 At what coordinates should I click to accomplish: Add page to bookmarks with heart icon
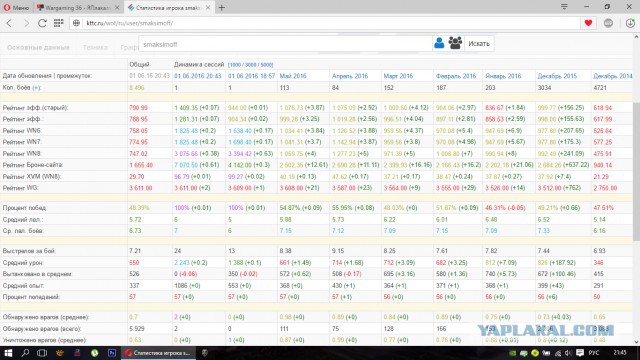(x=588, y=23)
